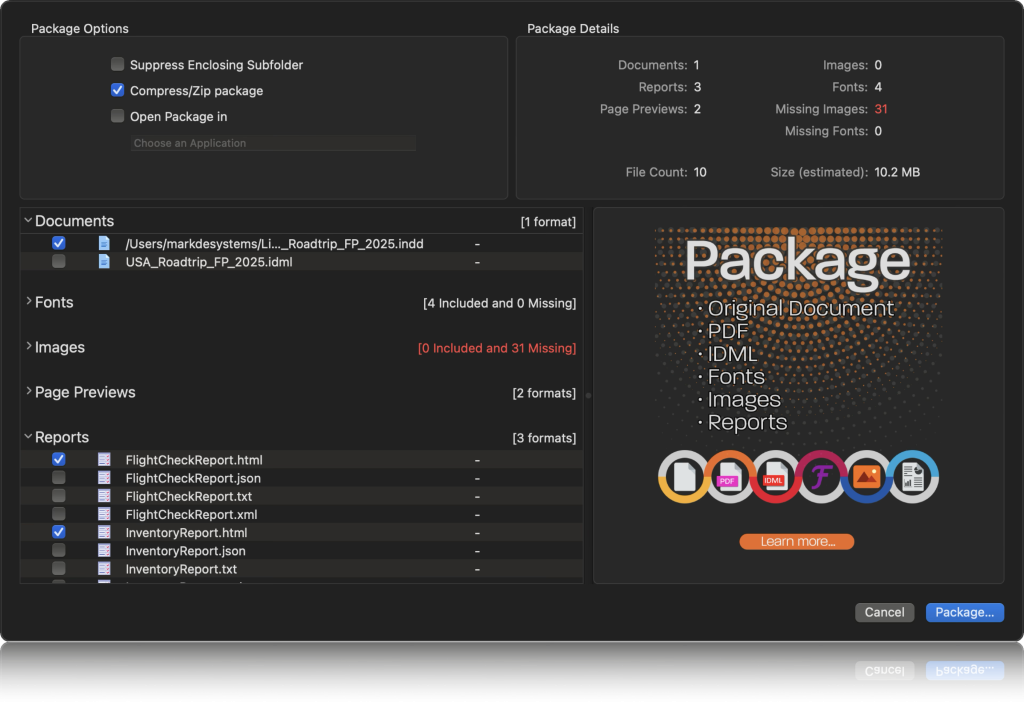Viewport: 1024px width, 706px height.
Task: Click the Package... button
Action: (965, 613)
